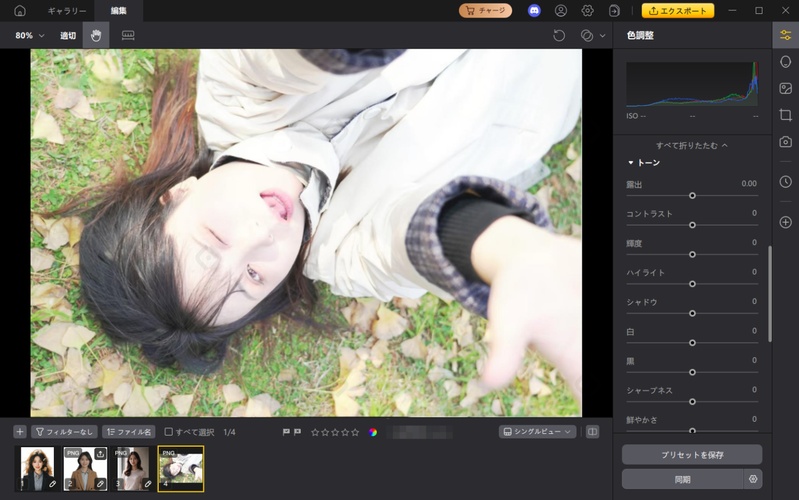Click the 露出 value 0.00 field
Screen dimensions: 799x500
click(x=749, y=183)
